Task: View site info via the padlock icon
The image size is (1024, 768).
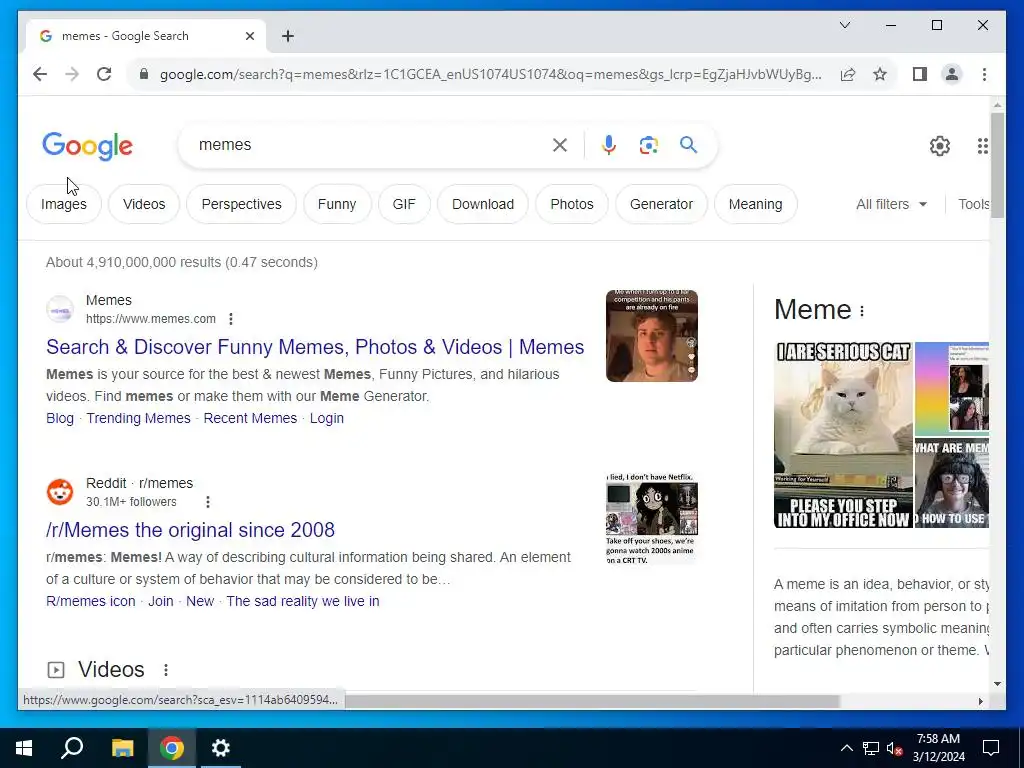Action: 144,74
